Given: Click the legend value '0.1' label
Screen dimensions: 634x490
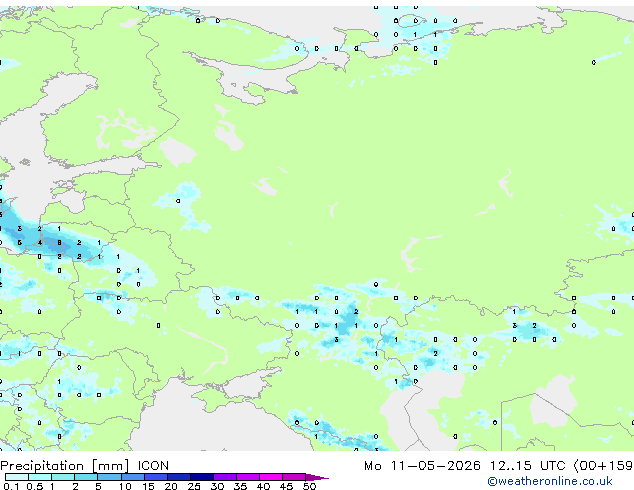Looking at the screenshot, I should 11,486.
